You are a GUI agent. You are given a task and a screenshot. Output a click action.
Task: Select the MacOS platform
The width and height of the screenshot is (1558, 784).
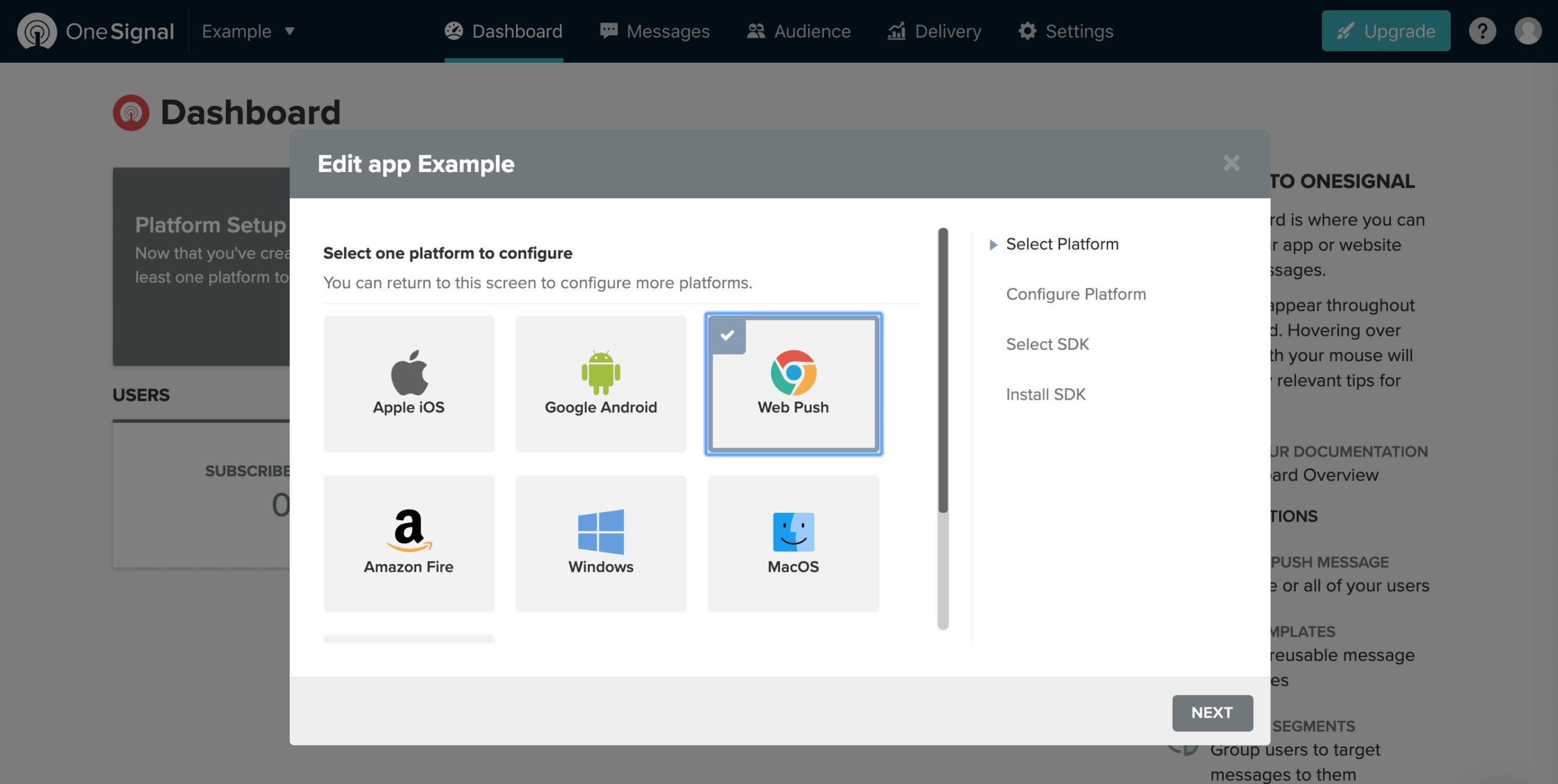point(793,543)
